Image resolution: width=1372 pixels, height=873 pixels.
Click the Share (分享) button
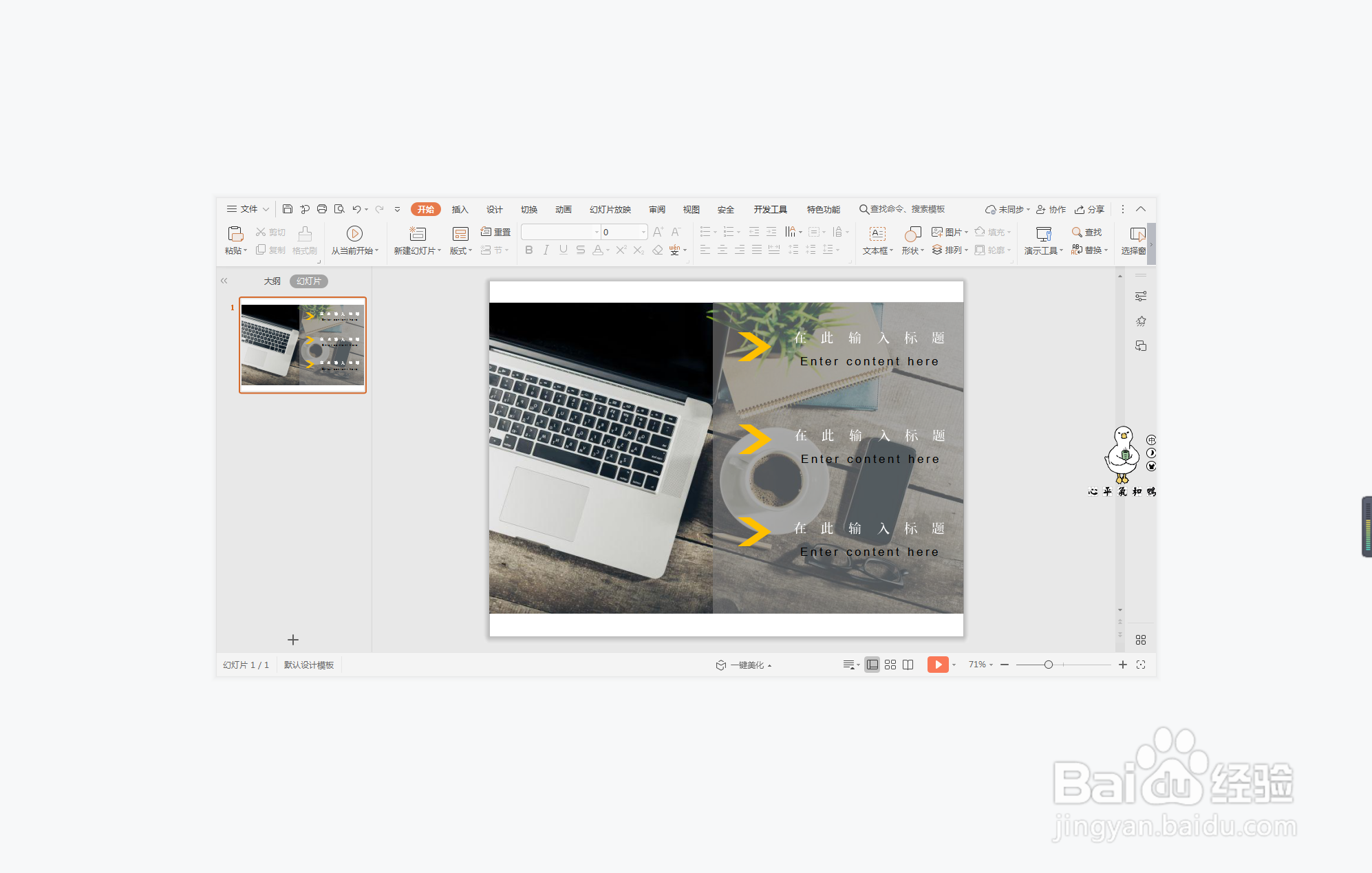tap(1090, 209)
